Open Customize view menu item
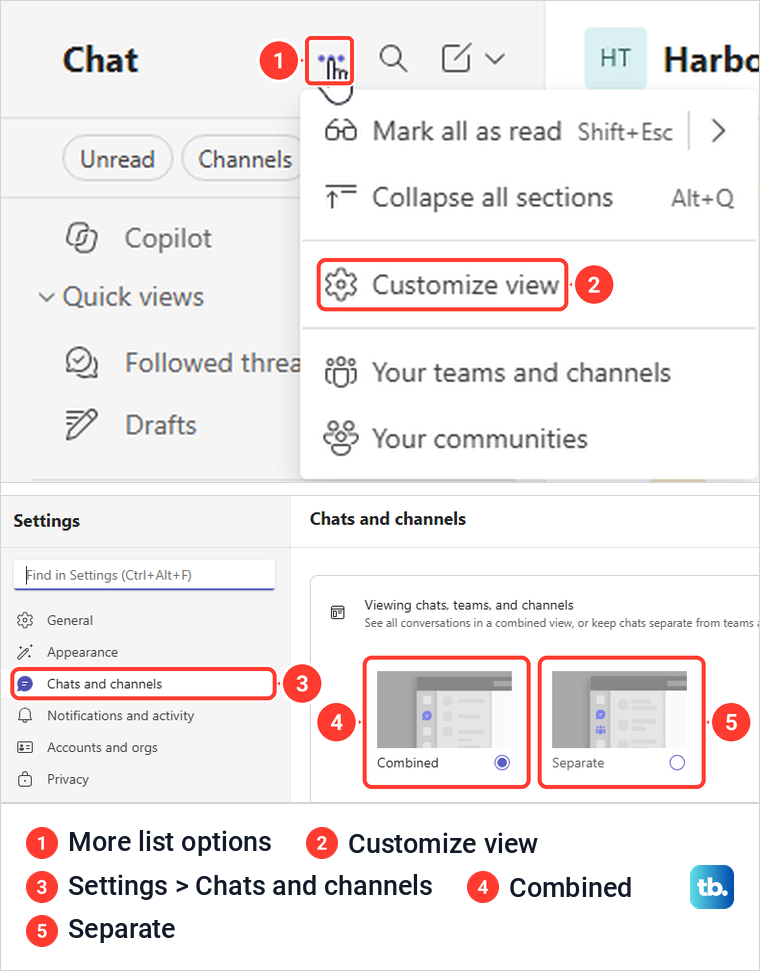This screenshot has height=971, width=760. [x=442, y=285]
